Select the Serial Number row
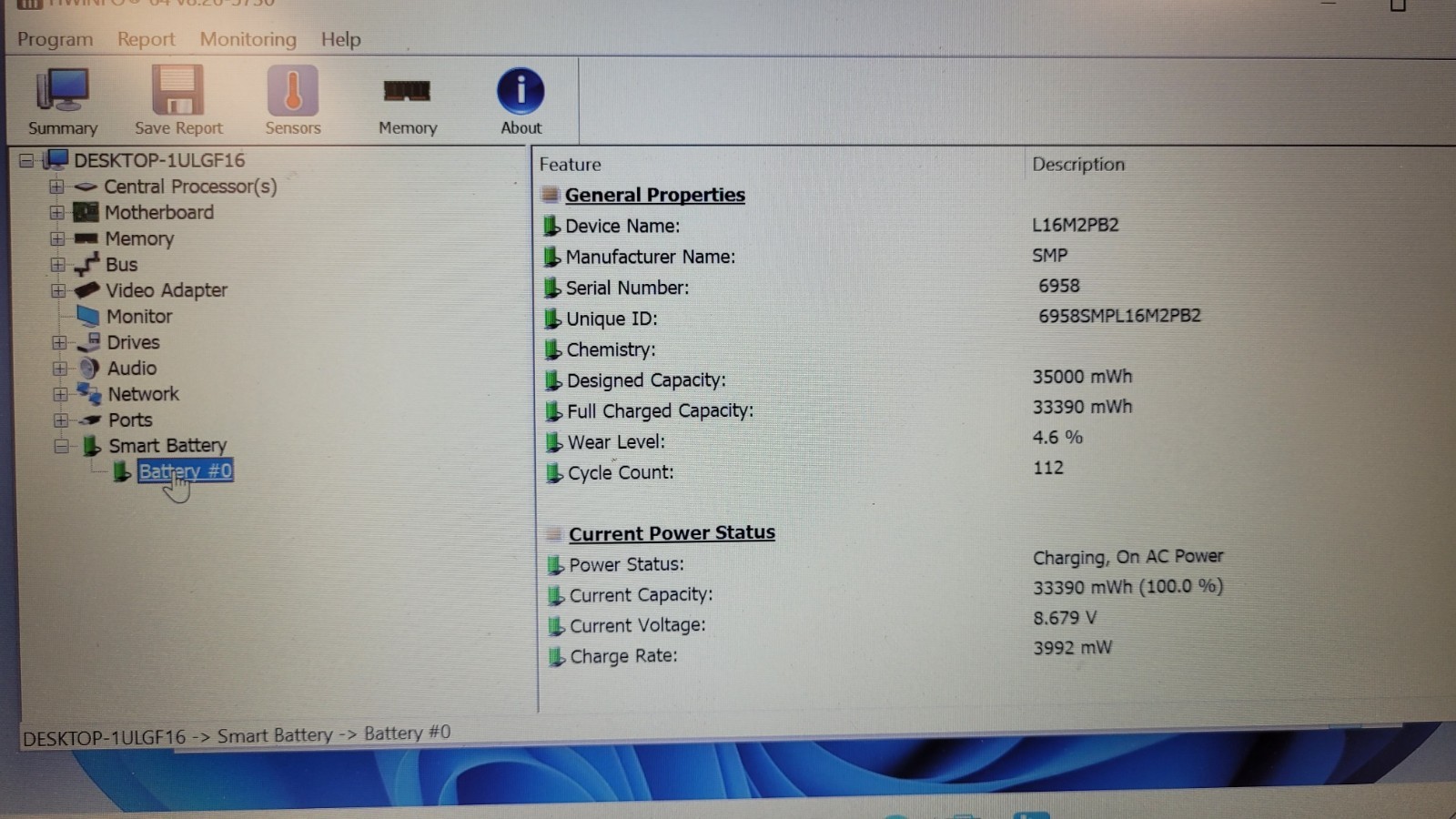The height and width of the screenshot is (819, 1456). pos(992,288)
